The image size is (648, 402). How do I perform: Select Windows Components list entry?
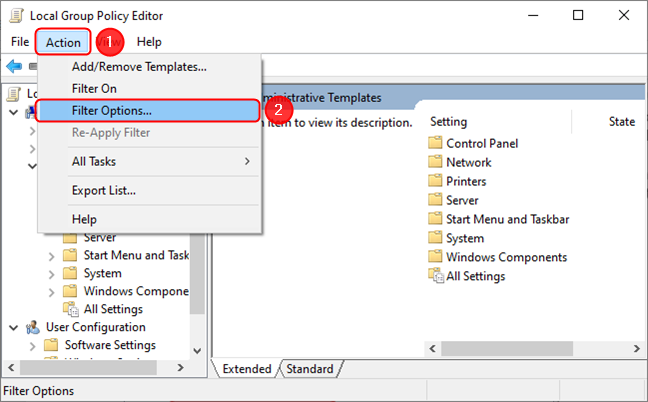tap(506, 257)
